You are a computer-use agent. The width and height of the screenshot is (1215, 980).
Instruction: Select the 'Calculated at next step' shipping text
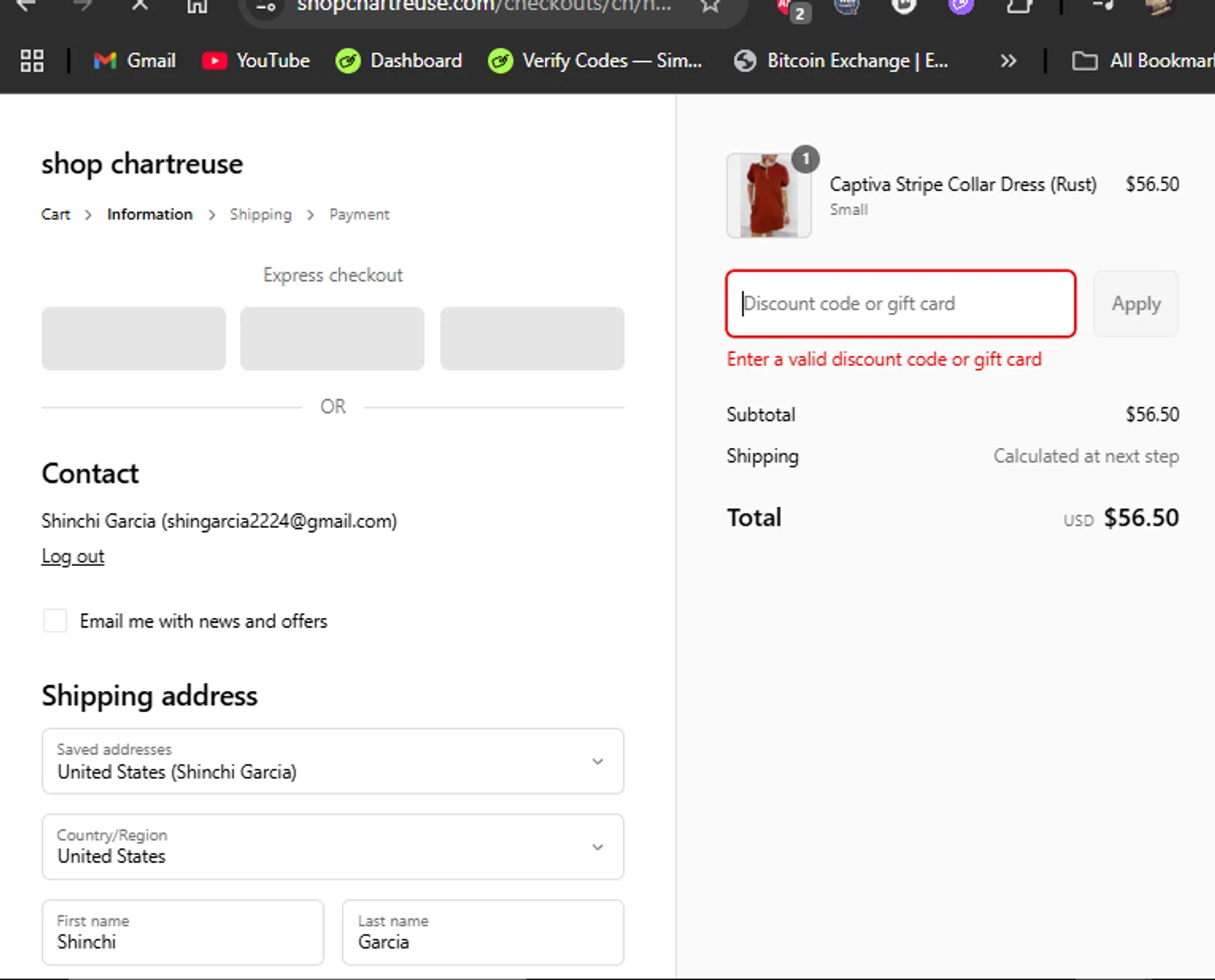(1086, 456)
